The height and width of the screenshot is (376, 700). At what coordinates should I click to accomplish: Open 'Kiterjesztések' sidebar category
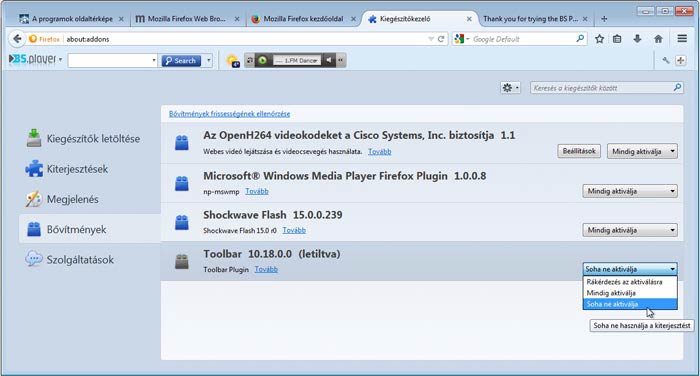(x=90, y=169)
